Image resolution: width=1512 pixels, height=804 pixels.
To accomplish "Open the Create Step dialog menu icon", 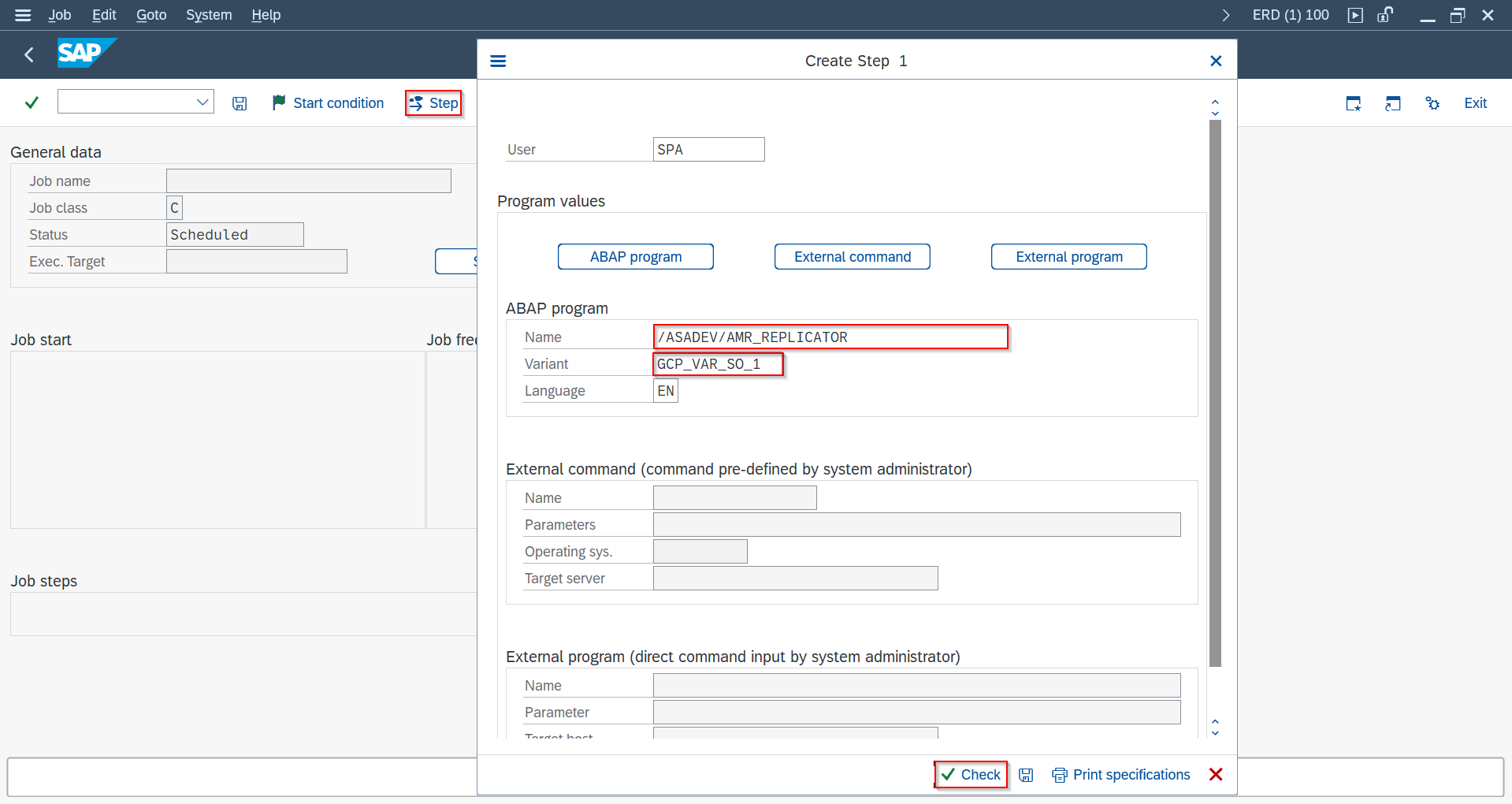I will click(498, 61).
